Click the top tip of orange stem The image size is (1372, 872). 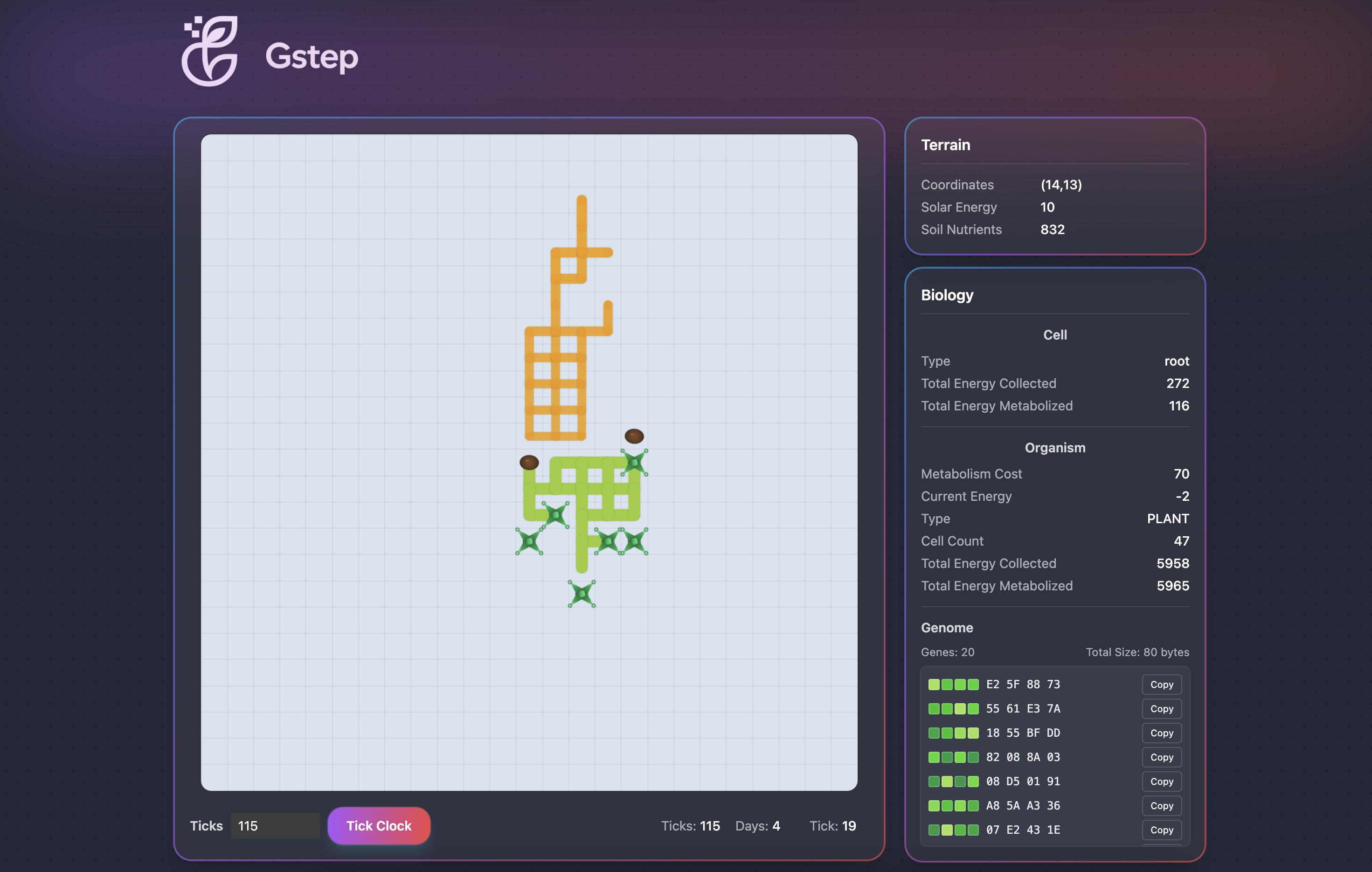coord(581,201)
